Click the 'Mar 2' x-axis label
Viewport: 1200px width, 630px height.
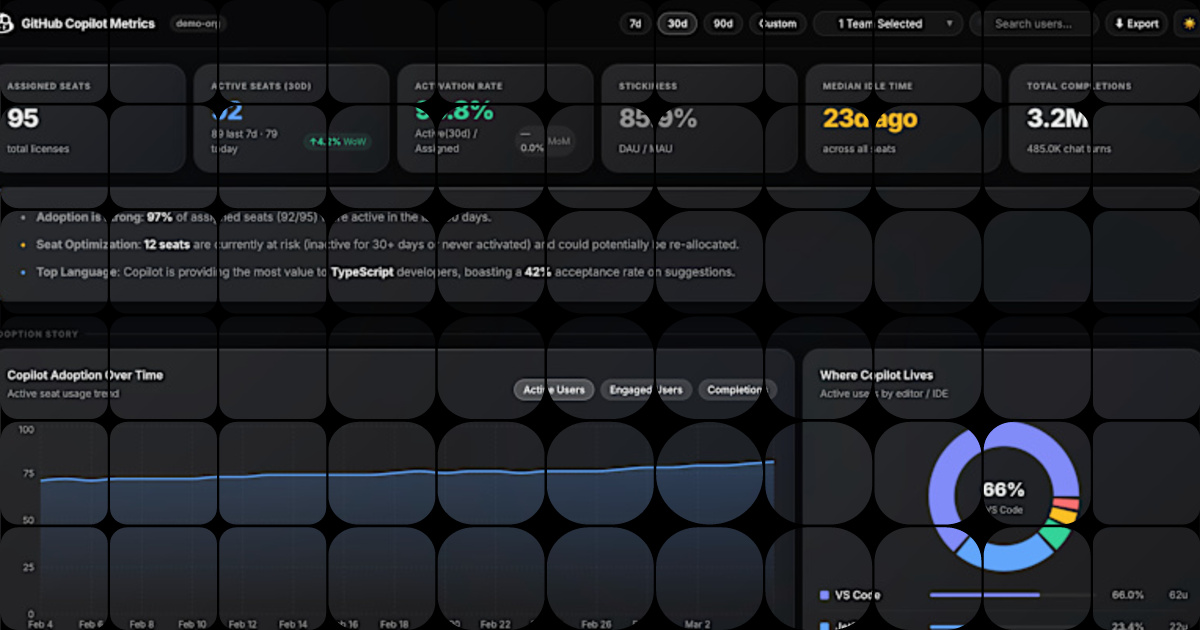click(x=696, y=624)
